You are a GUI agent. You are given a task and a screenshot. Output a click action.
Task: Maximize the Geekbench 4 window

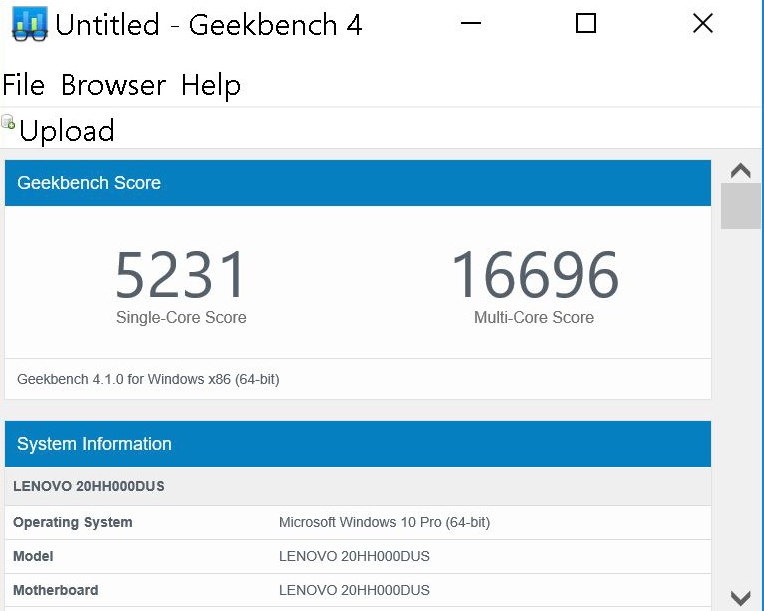[x=586, y=24]
